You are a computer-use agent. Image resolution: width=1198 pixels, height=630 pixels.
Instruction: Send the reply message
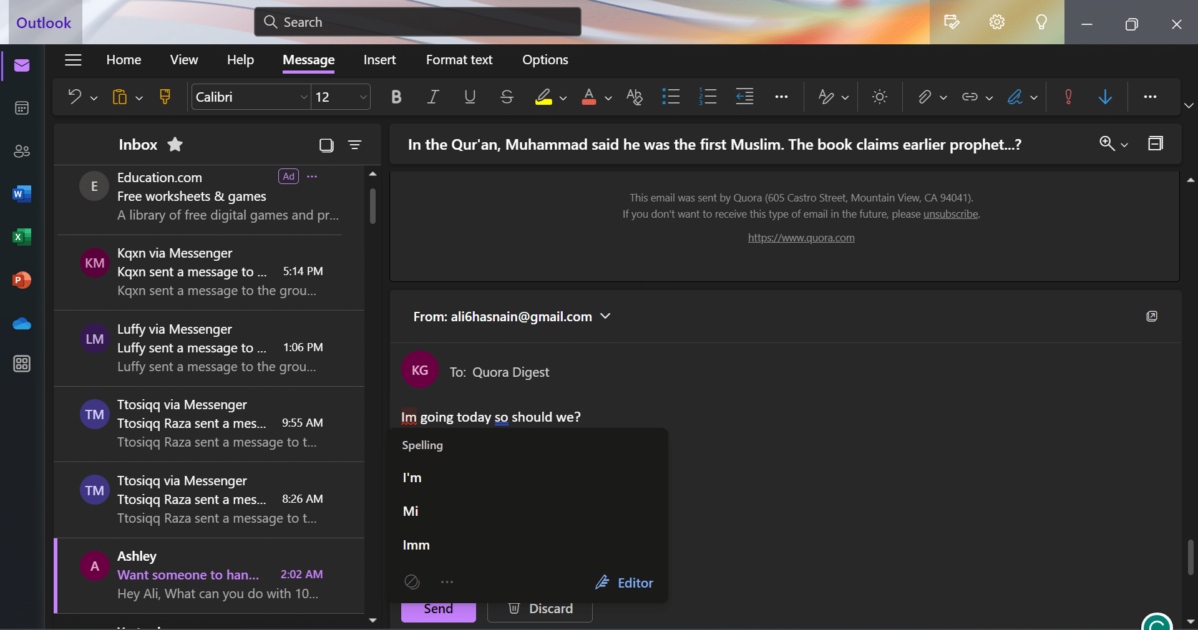[x=439, y=609]
